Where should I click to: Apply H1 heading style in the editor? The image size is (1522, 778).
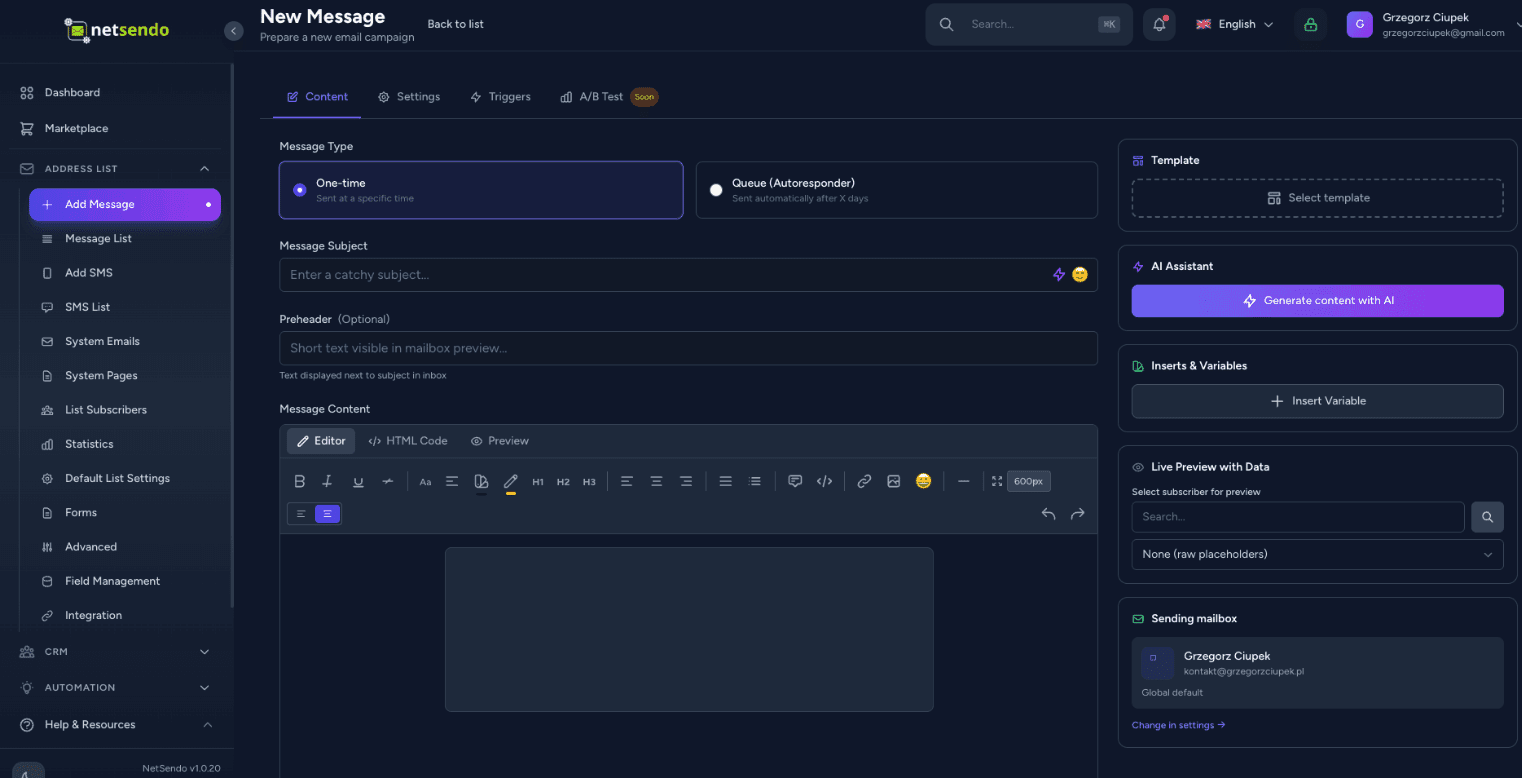tap(537, 481)
